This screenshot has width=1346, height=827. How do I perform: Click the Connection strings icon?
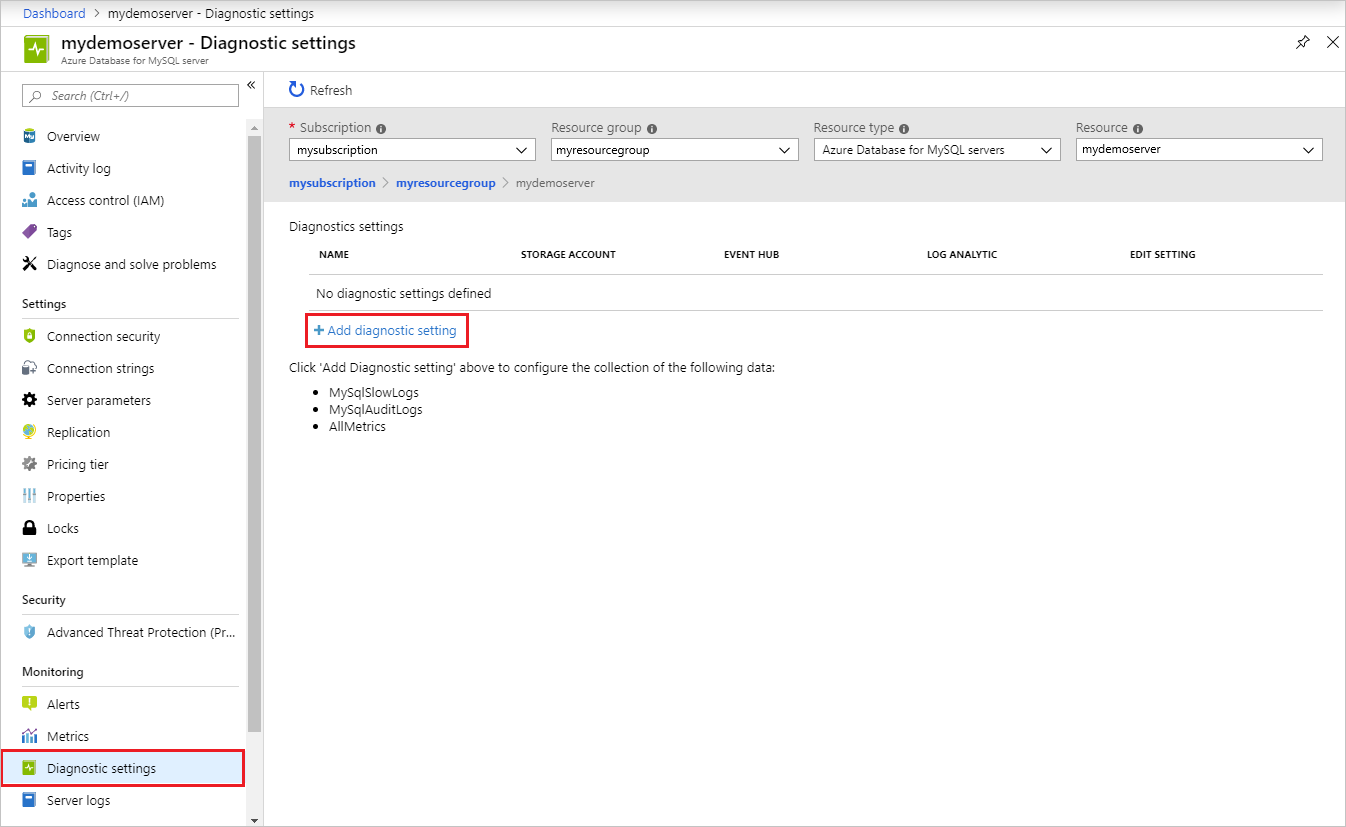[30, 369]
